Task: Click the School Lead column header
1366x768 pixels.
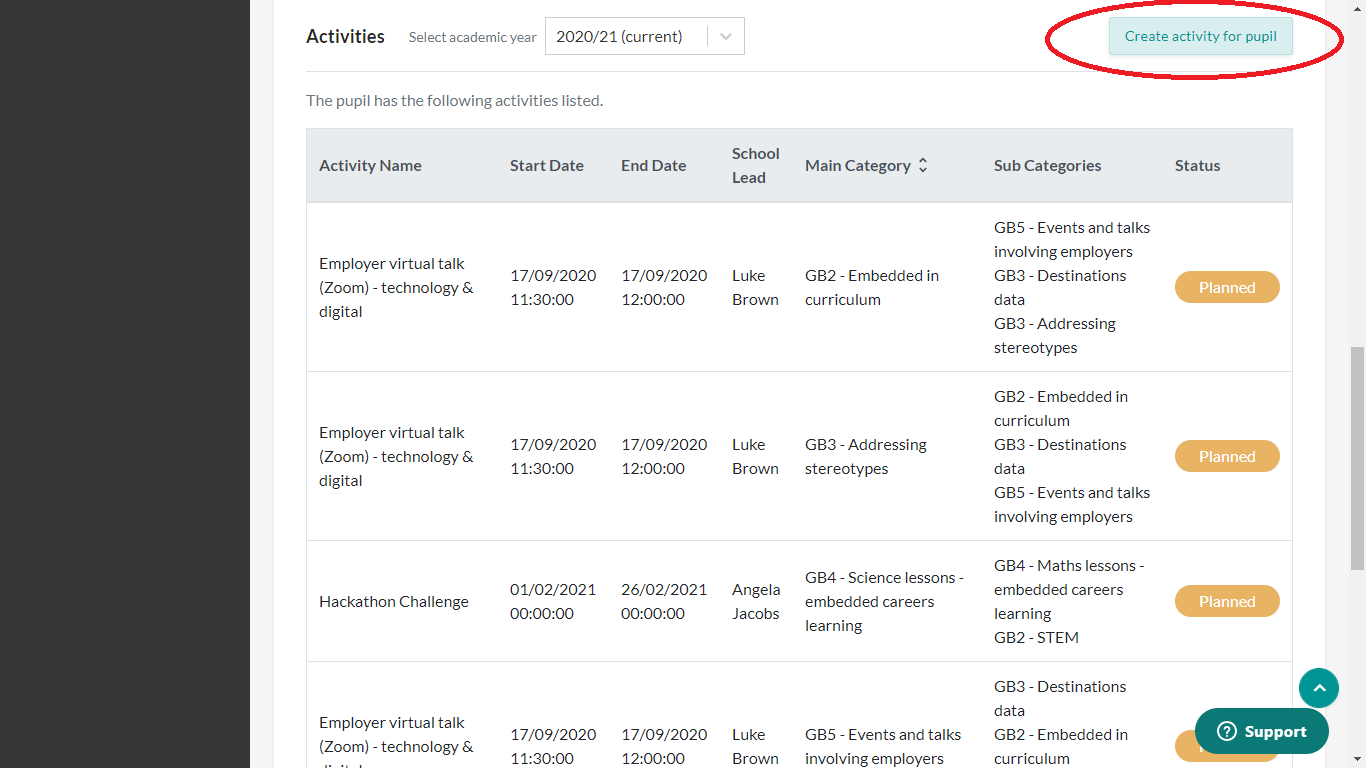Action: pyautogui.click(x=755, y=166)
